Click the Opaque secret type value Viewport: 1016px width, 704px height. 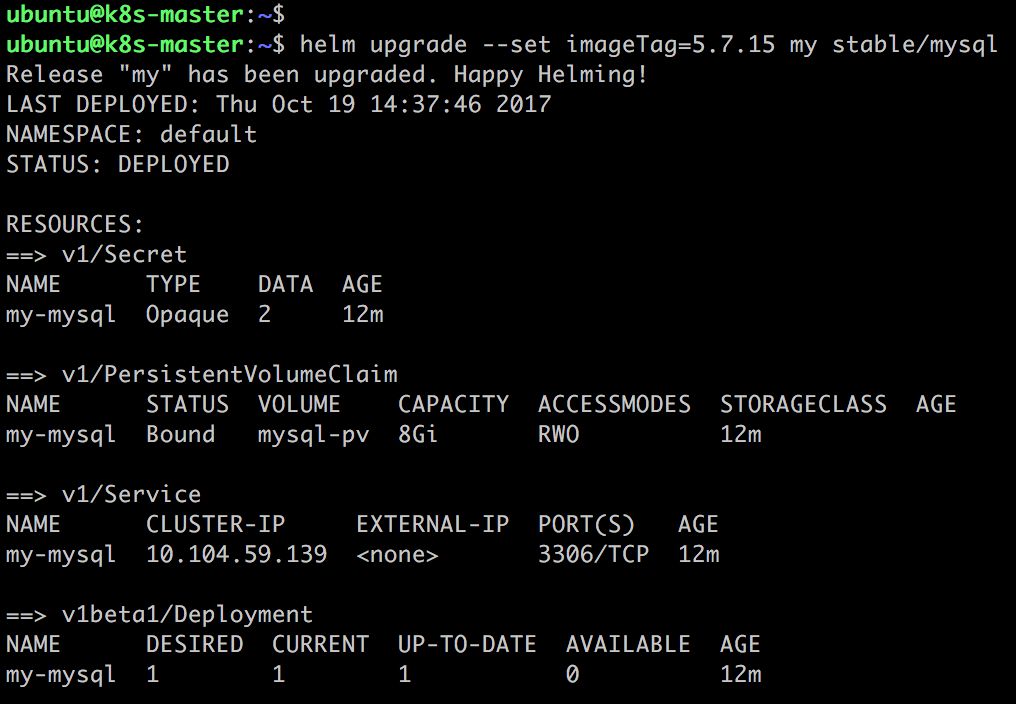187,315
